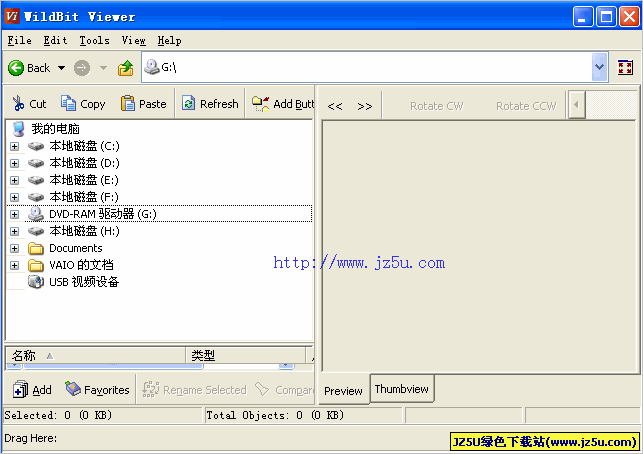This screenshot has width=643, height=454.
Task: Expand 本地磁盘 (C:) tree node
Action: [15, 146]
